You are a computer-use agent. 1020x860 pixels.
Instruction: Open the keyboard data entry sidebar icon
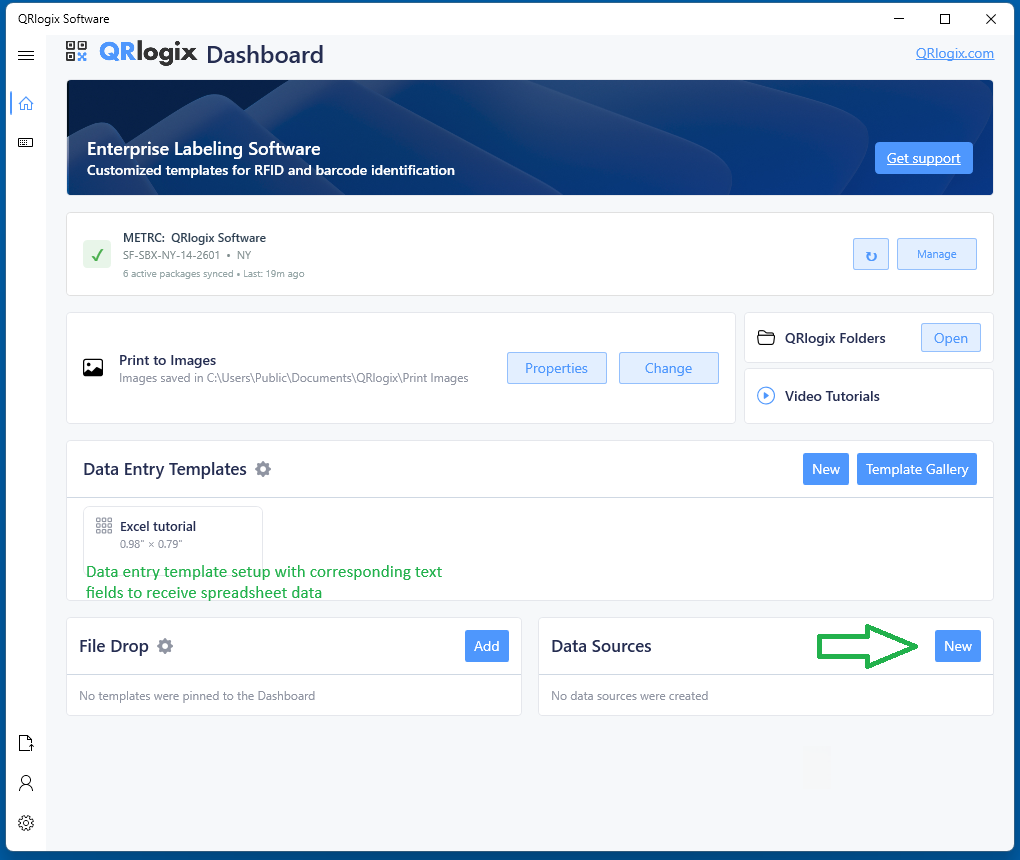(26, 143)
